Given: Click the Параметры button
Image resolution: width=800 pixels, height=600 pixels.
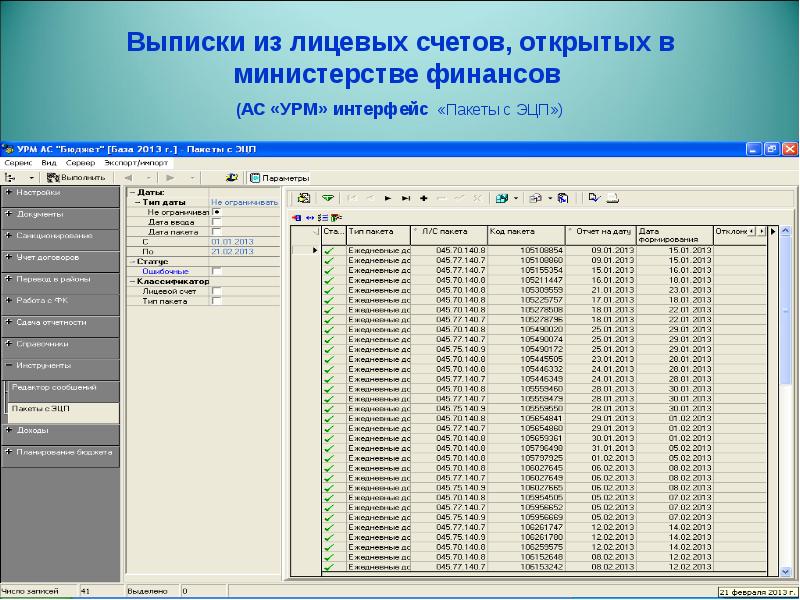Looking at the screenshot, I should coord(278,177).
